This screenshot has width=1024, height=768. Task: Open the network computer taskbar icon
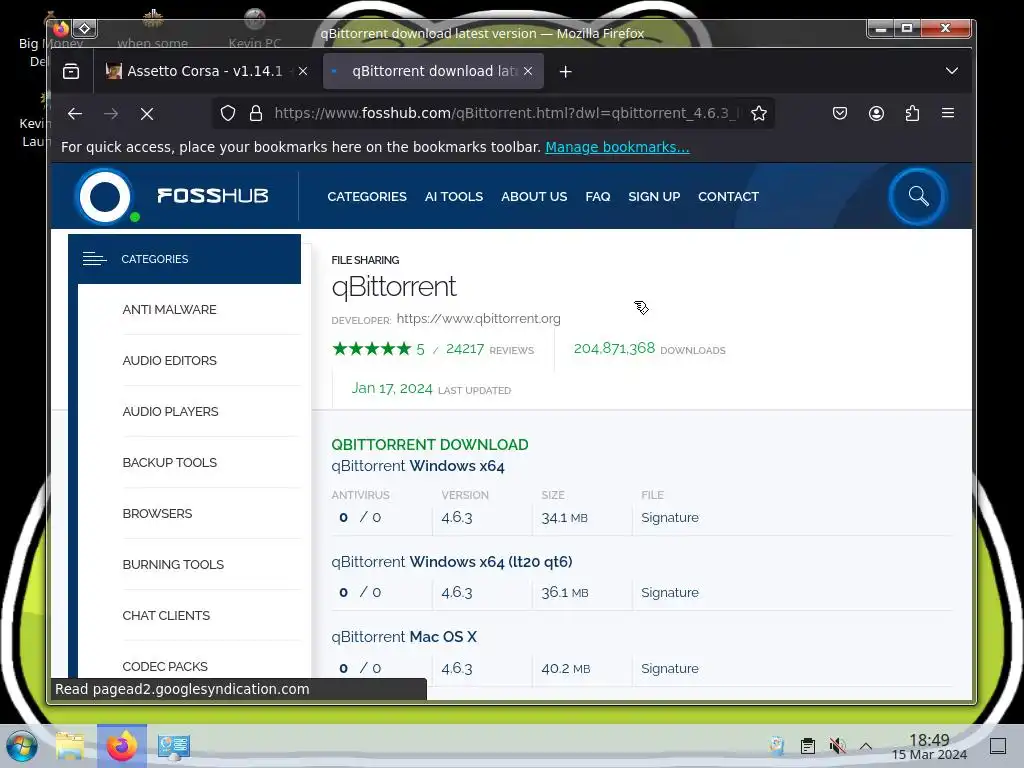pyautogui.click(x=174, y=746)
